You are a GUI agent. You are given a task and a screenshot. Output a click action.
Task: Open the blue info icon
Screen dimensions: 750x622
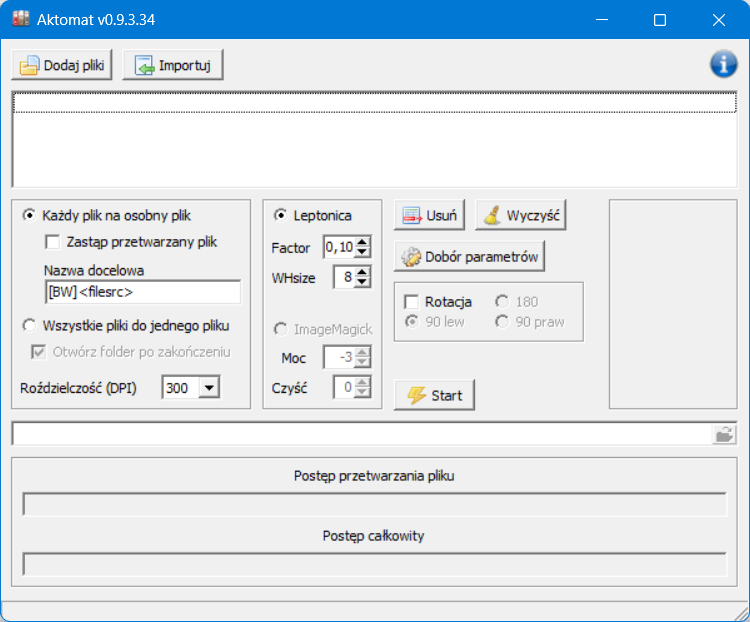tap(723, 64)
